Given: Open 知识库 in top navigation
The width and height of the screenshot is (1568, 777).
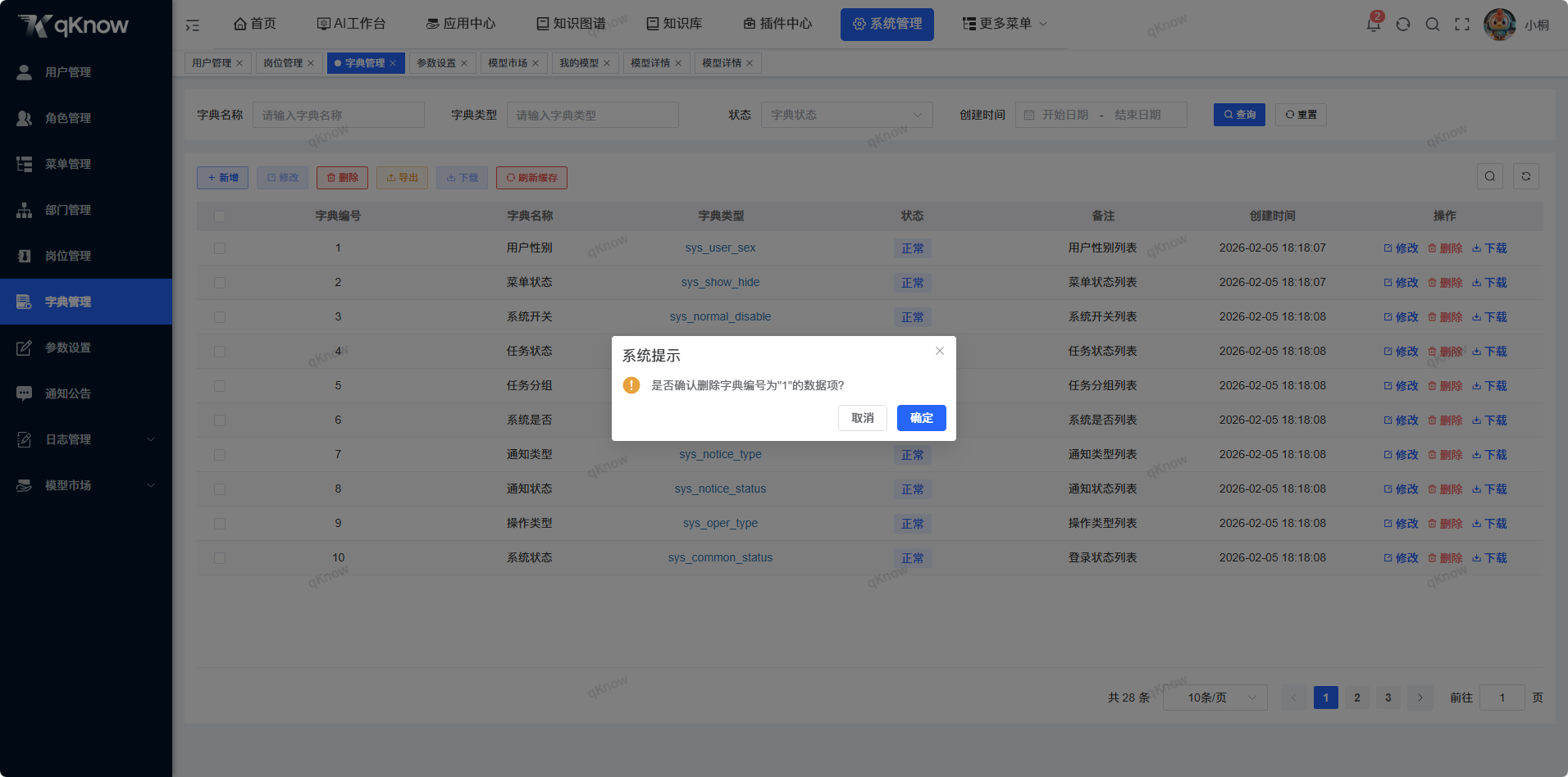Looking at the screenshot, I should (674, 24).
